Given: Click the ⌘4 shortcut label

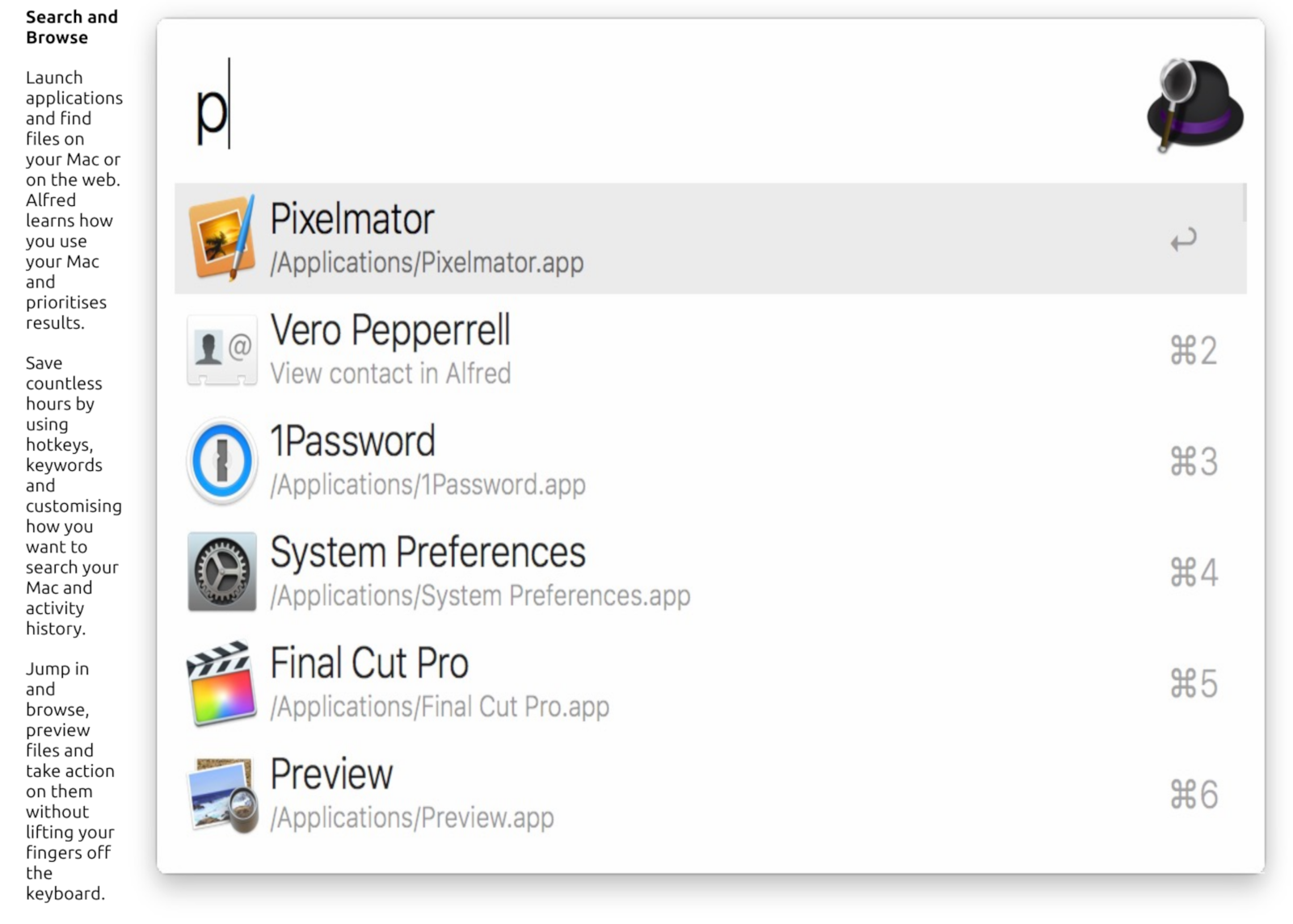Looking at the screenshot, I should [x=1194, y=573].
